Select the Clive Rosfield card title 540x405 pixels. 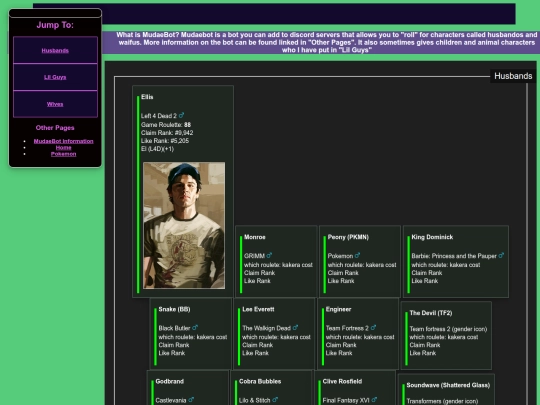(342, 381)
